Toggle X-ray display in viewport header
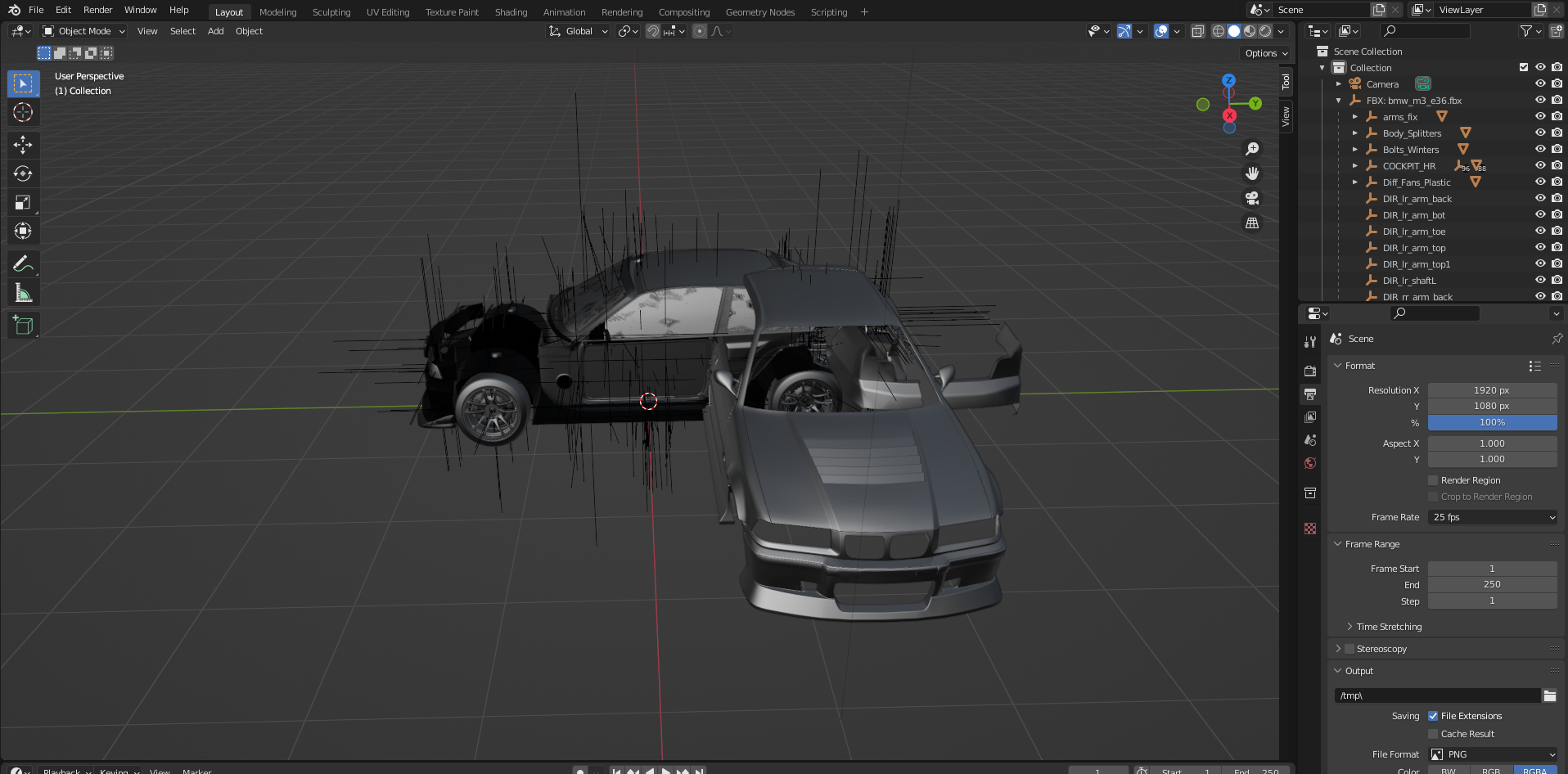Image resolution: width=1568 pixels, height=774 pixels. [1197, 31]
